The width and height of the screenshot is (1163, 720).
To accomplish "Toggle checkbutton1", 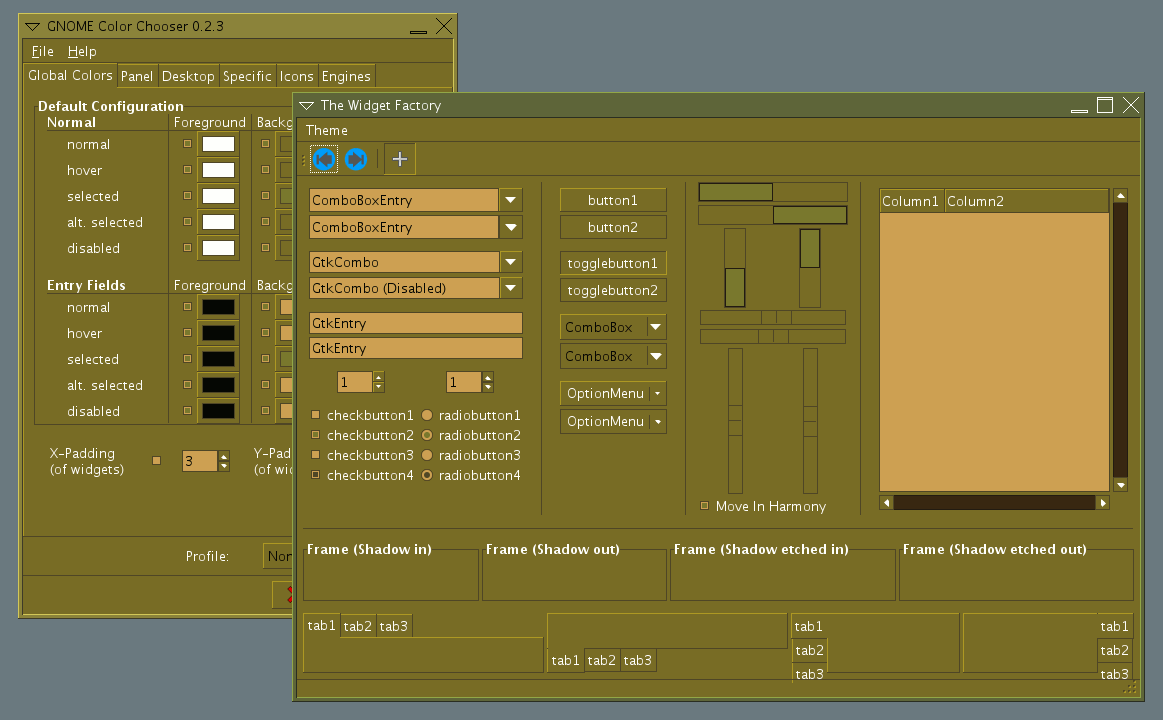I will point(315,415).
